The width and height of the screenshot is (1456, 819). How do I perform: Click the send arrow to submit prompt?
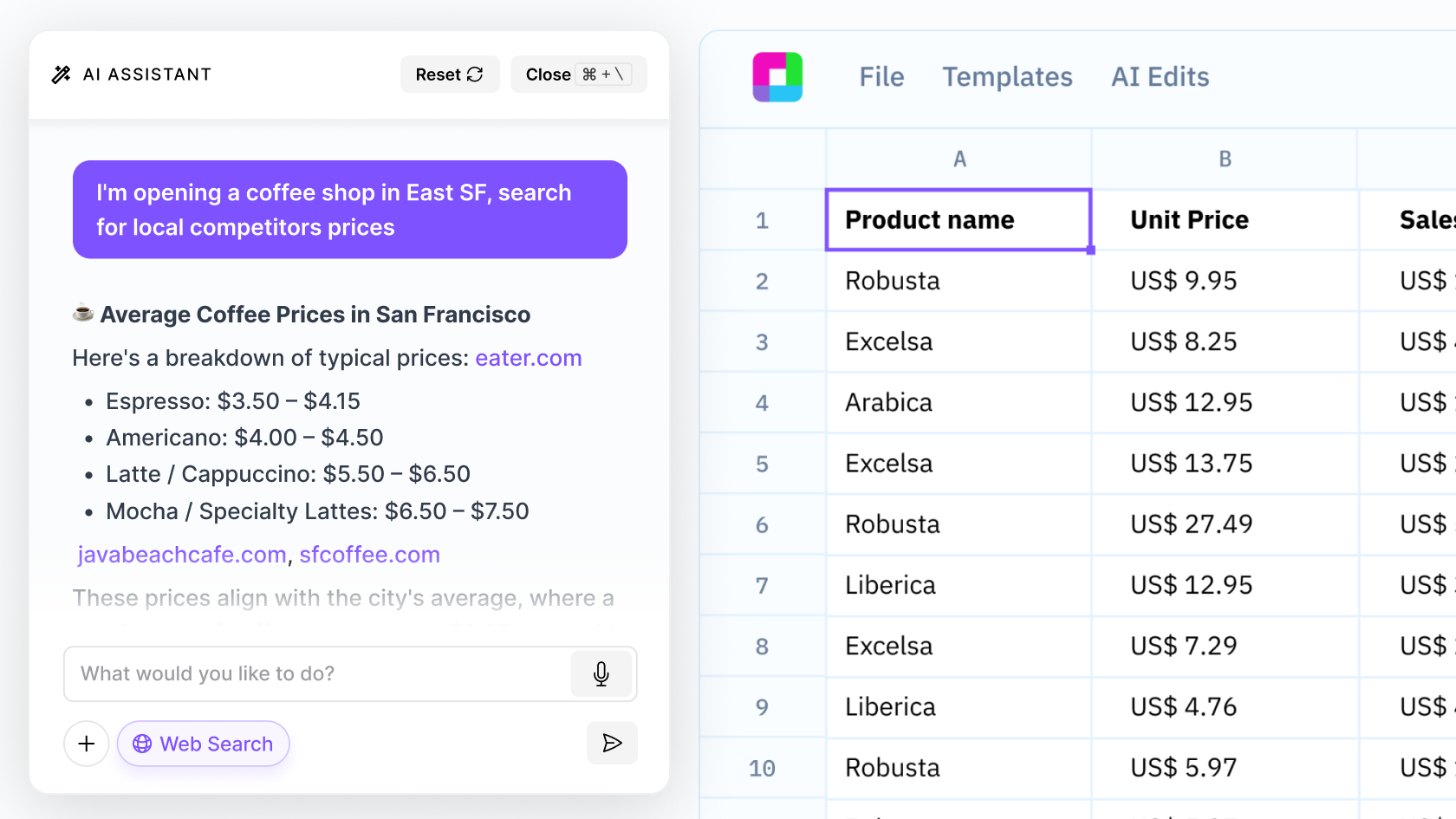(612, 743)
